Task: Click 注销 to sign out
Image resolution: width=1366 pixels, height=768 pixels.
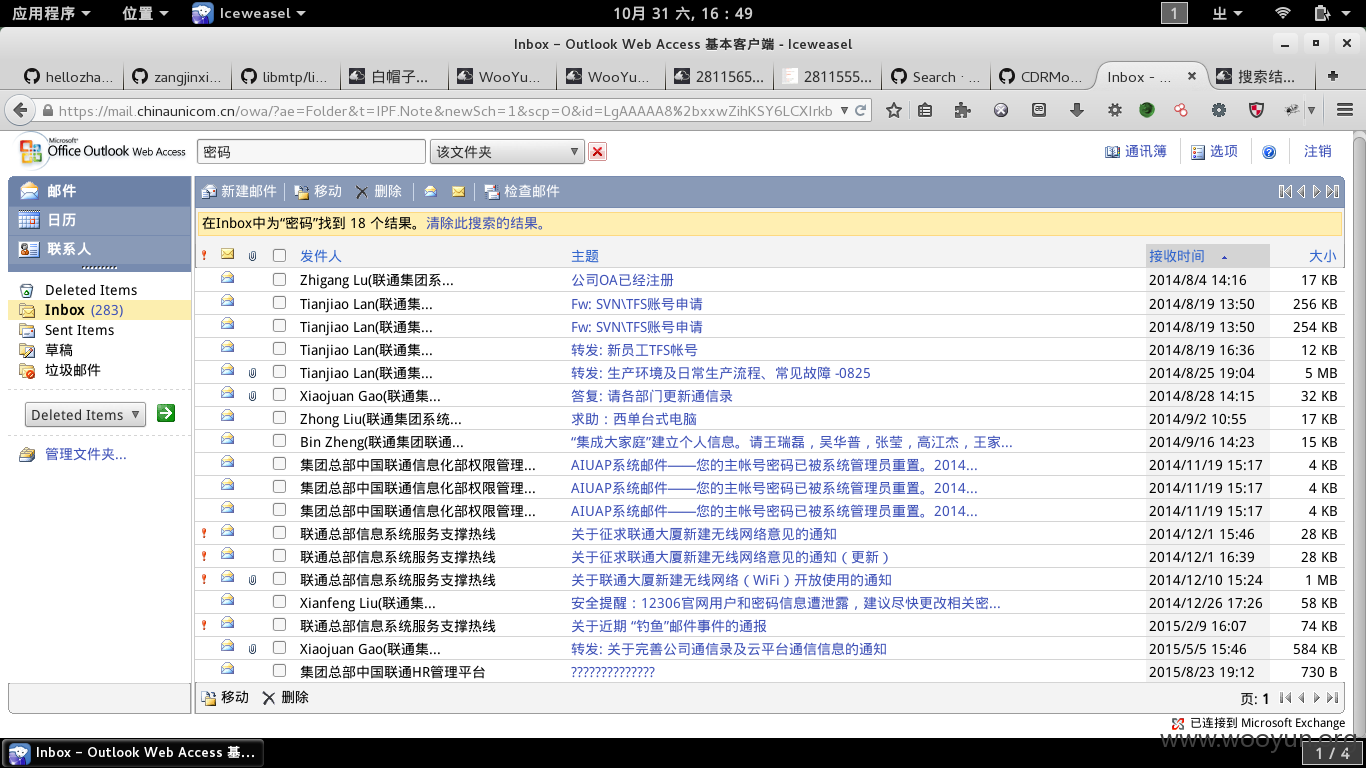Action: coord(1318,151)
